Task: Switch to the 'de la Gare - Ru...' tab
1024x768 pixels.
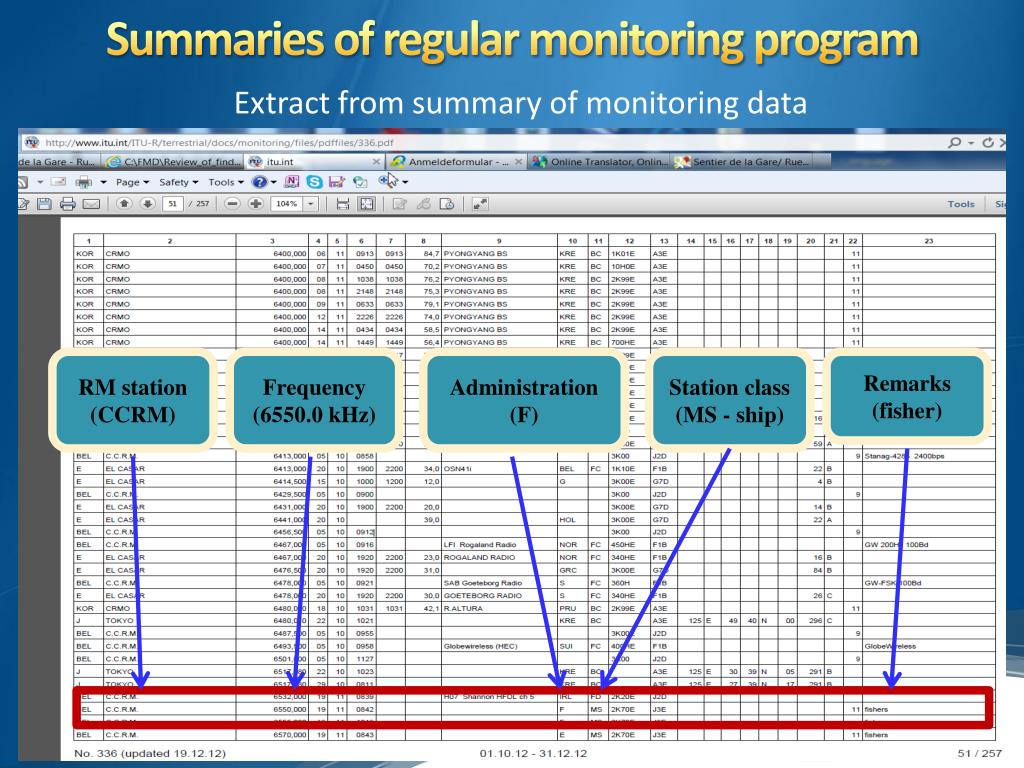Action: (x=59, y=161)
